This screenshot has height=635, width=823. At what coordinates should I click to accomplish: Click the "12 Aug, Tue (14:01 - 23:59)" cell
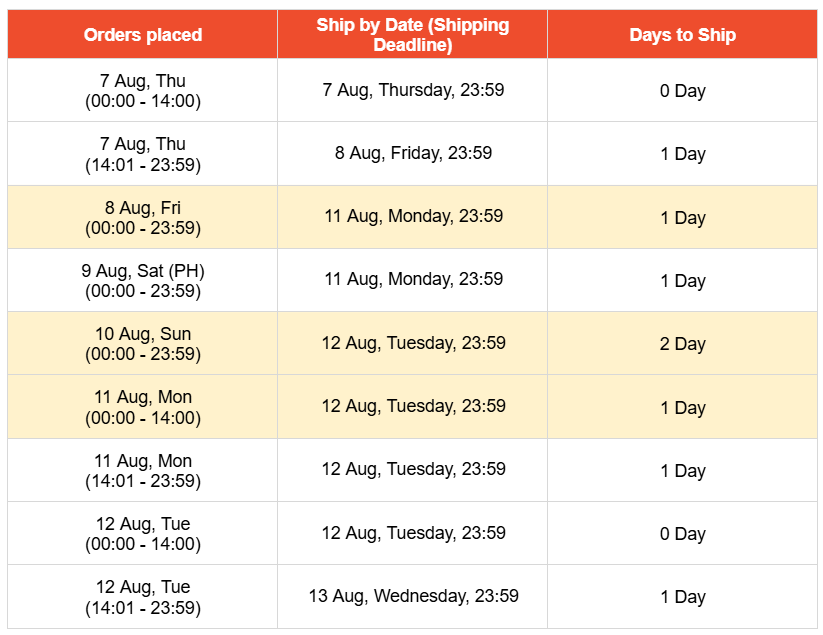click(x=143, y=597)
